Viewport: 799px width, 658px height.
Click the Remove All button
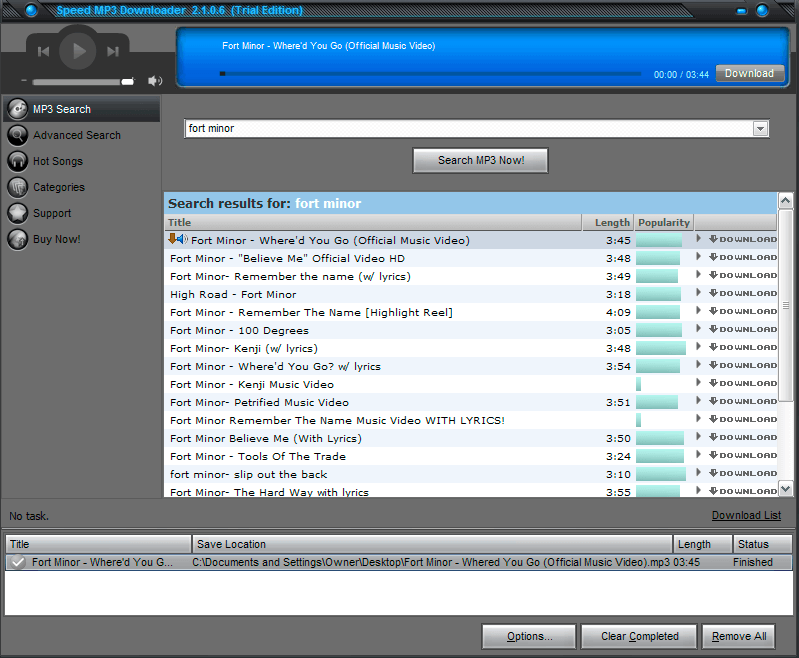pyautogui.click(x=738, y=637)
